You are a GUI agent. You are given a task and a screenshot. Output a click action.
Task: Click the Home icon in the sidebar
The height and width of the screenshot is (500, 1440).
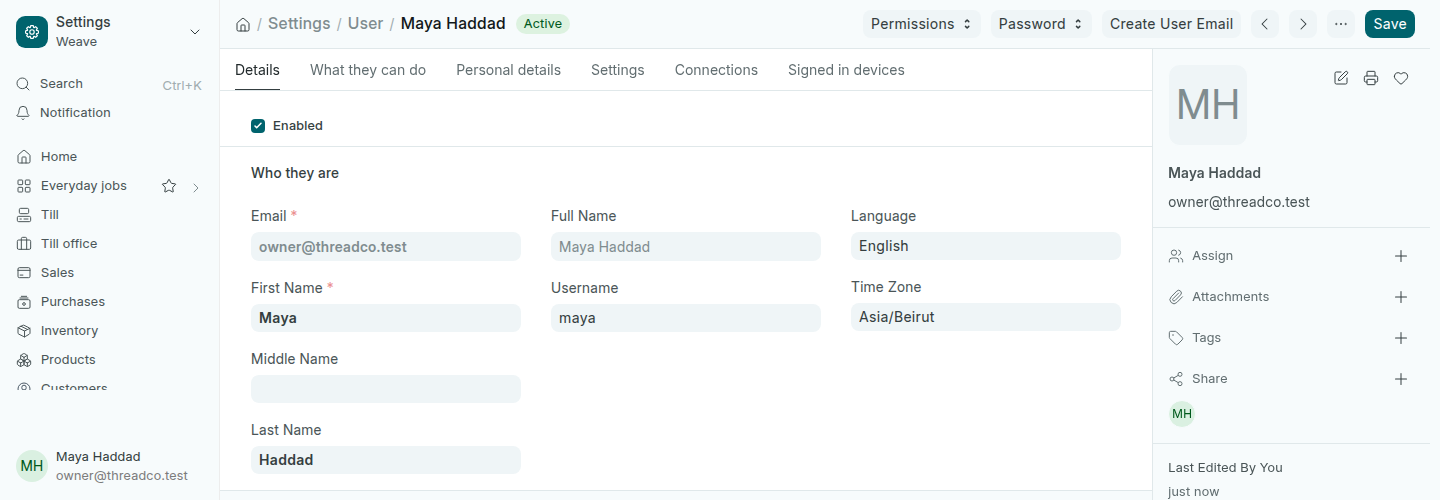24,157
